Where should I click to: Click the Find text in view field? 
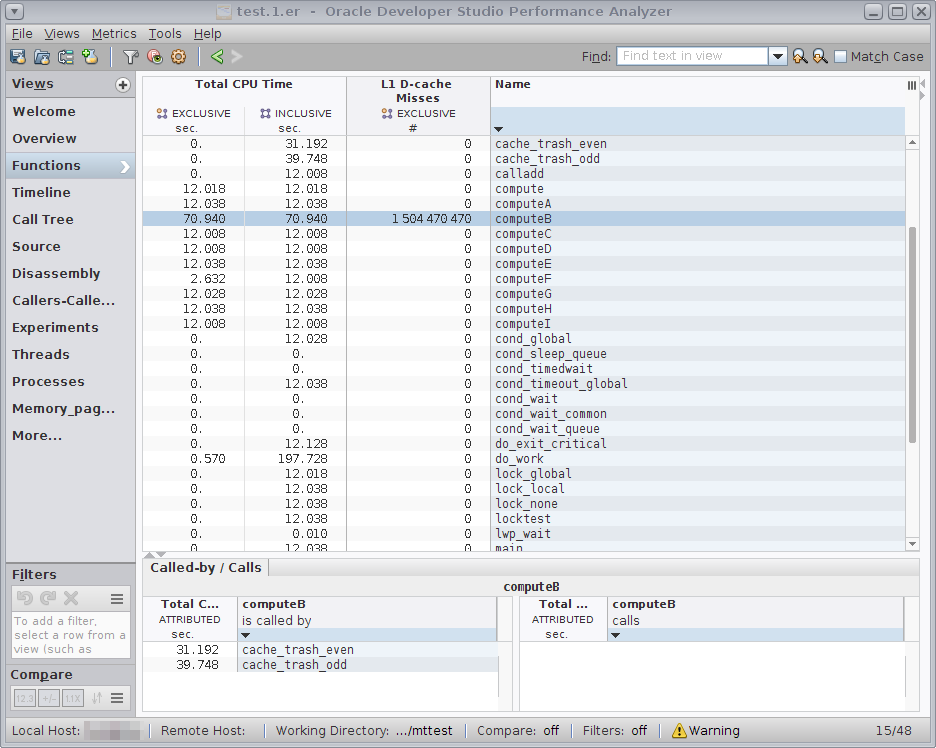click(692, 57)
